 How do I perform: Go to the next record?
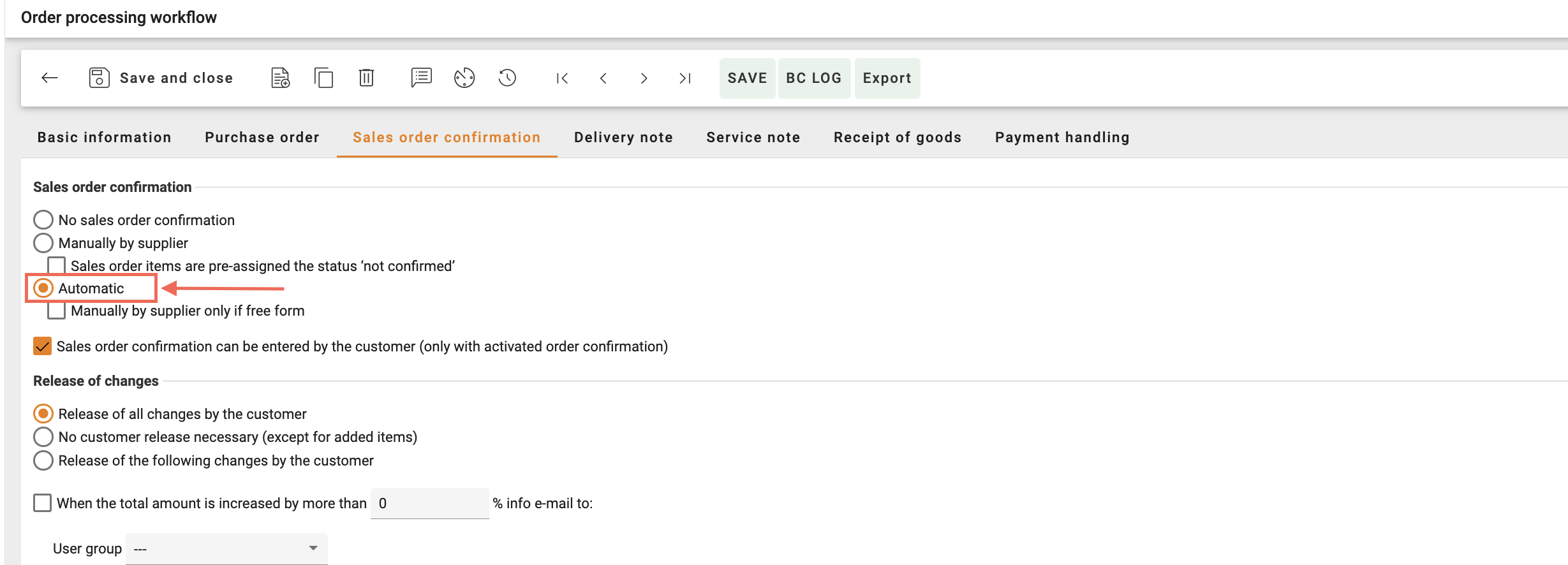click(x=644, y=78)
